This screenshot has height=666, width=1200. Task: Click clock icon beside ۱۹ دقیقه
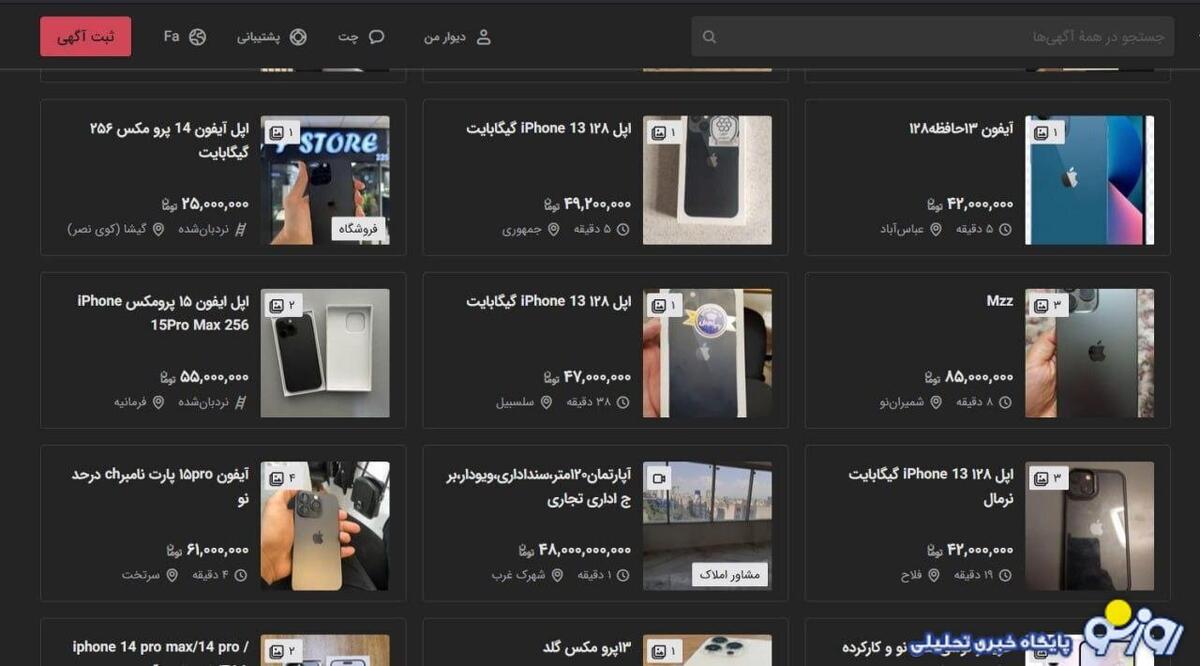click(x=1005, y=575)
